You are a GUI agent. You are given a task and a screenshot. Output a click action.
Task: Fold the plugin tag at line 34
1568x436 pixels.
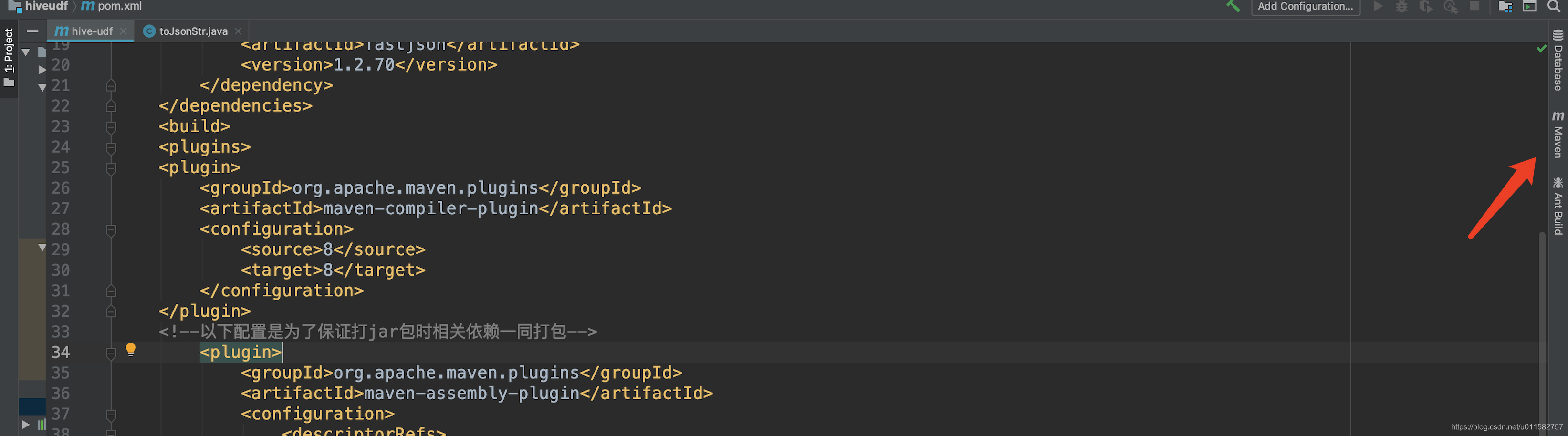111,353
